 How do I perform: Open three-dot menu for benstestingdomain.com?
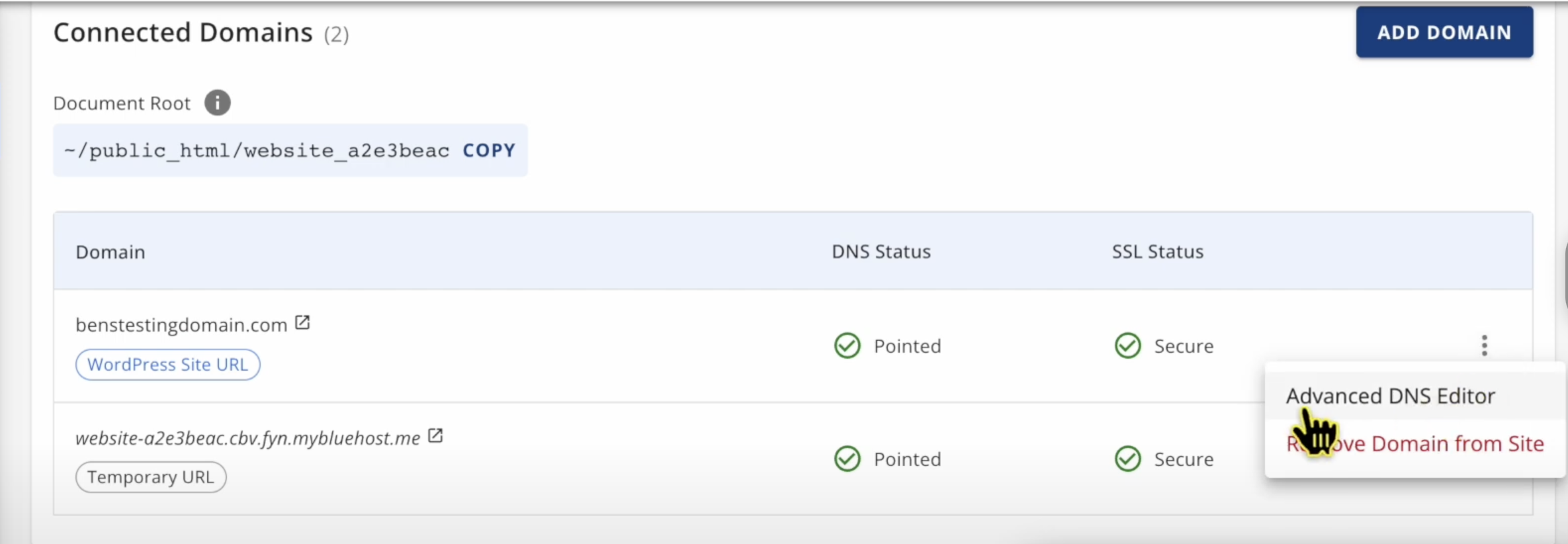coord(1484,345)
